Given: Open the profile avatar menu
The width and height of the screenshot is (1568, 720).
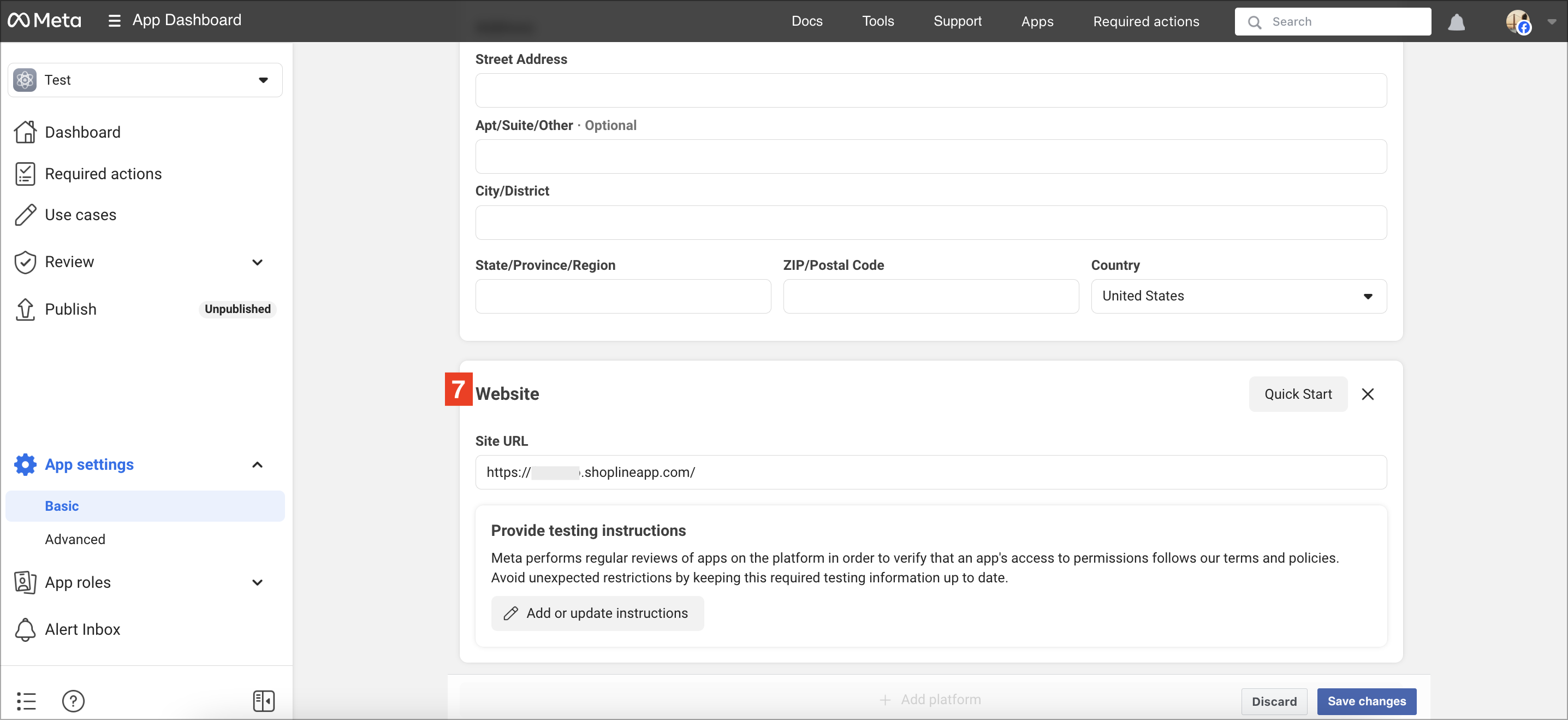Looking at the screenshot, I should pos(1518,22).
